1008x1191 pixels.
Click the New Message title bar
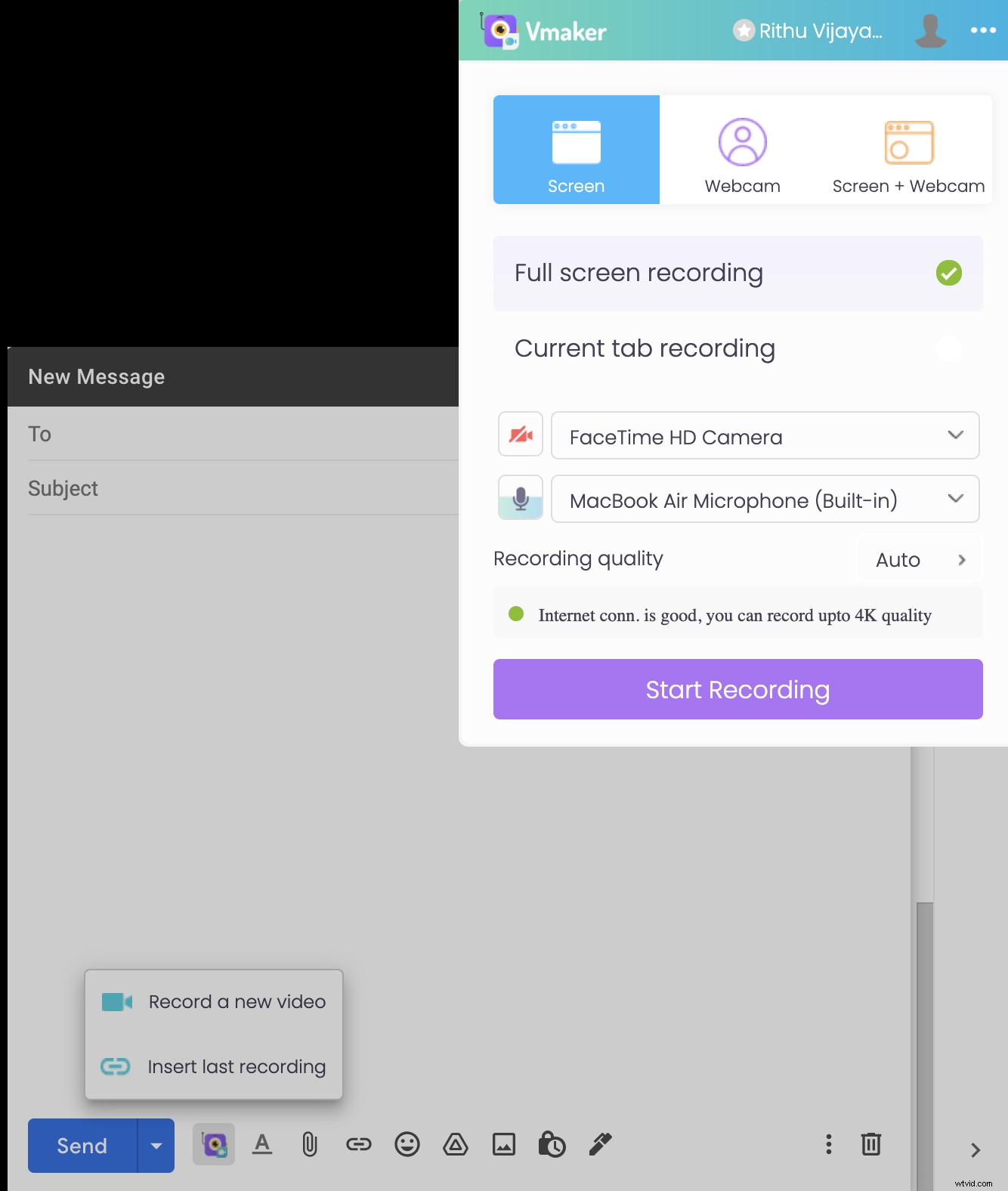pyautogui.click(x=233, y=376)
